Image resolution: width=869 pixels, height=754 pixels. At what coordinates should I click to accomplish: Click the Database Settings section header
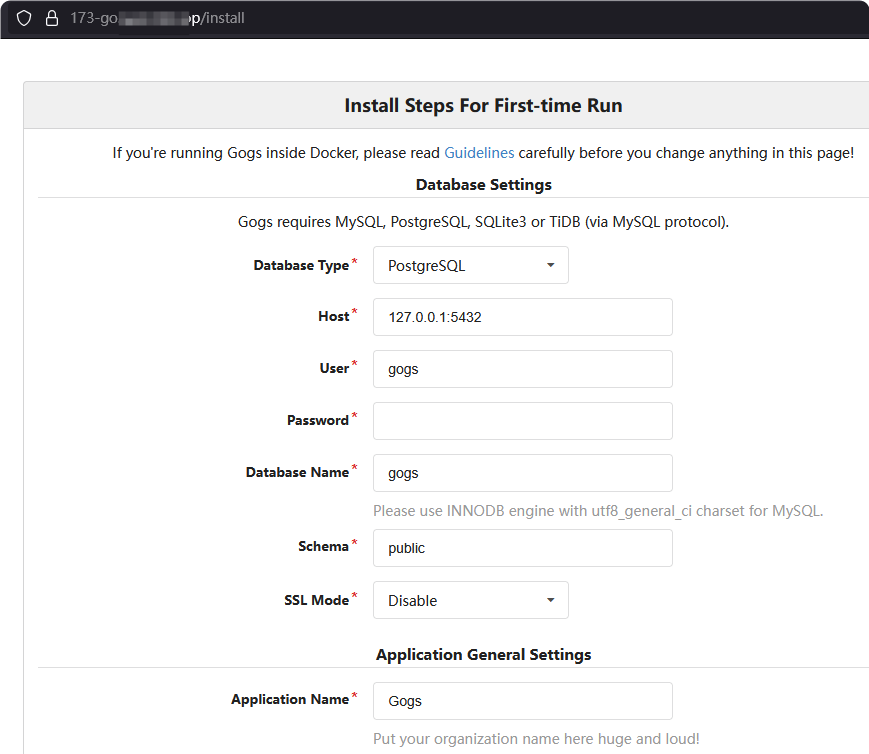[x=483, y=185]
